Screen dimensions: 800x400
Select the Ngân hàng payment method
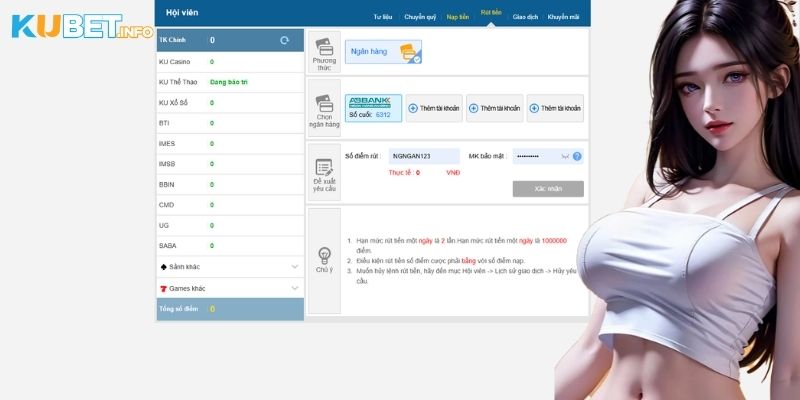383,52
